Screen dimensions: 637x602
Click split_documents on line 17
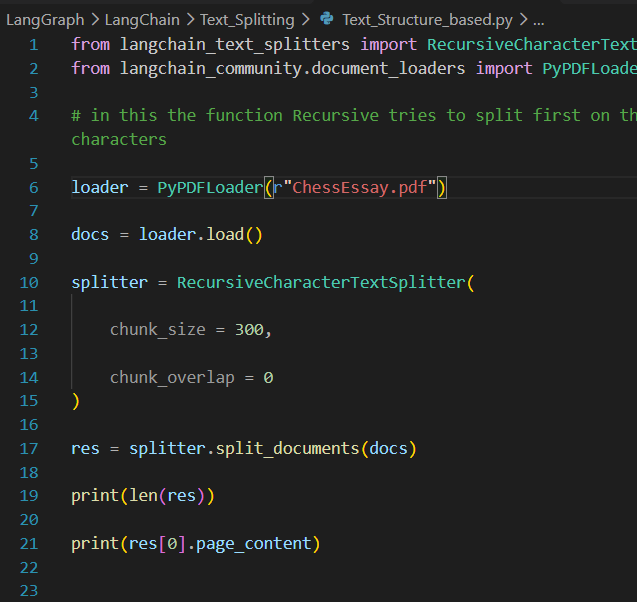(x=287, y=449)
